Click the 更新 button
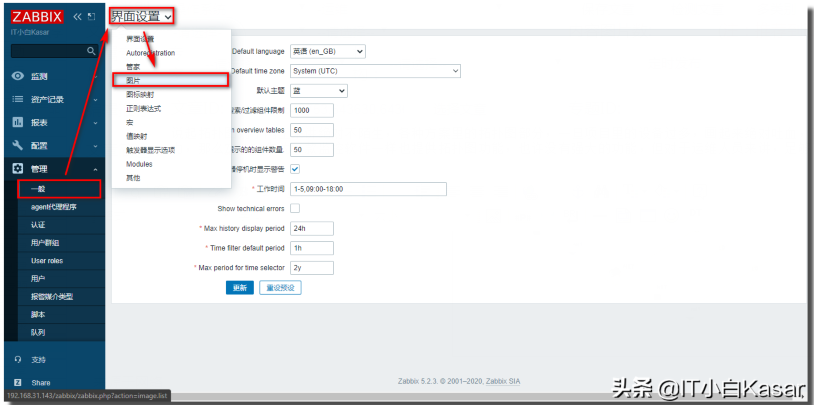The height and width of the screenshot is (405, 814). click(240, 288)
